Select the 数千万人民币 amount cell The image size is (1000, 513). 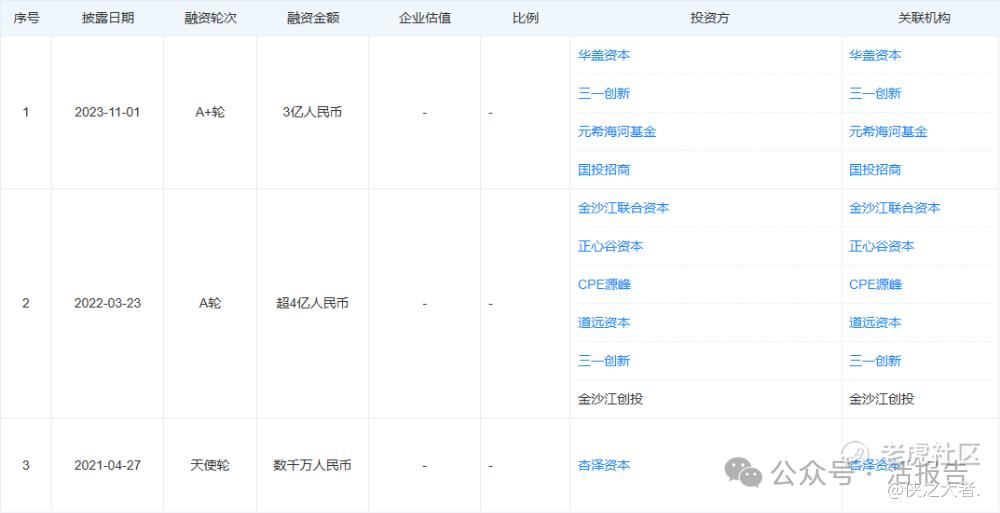click(x=312, y=466)
